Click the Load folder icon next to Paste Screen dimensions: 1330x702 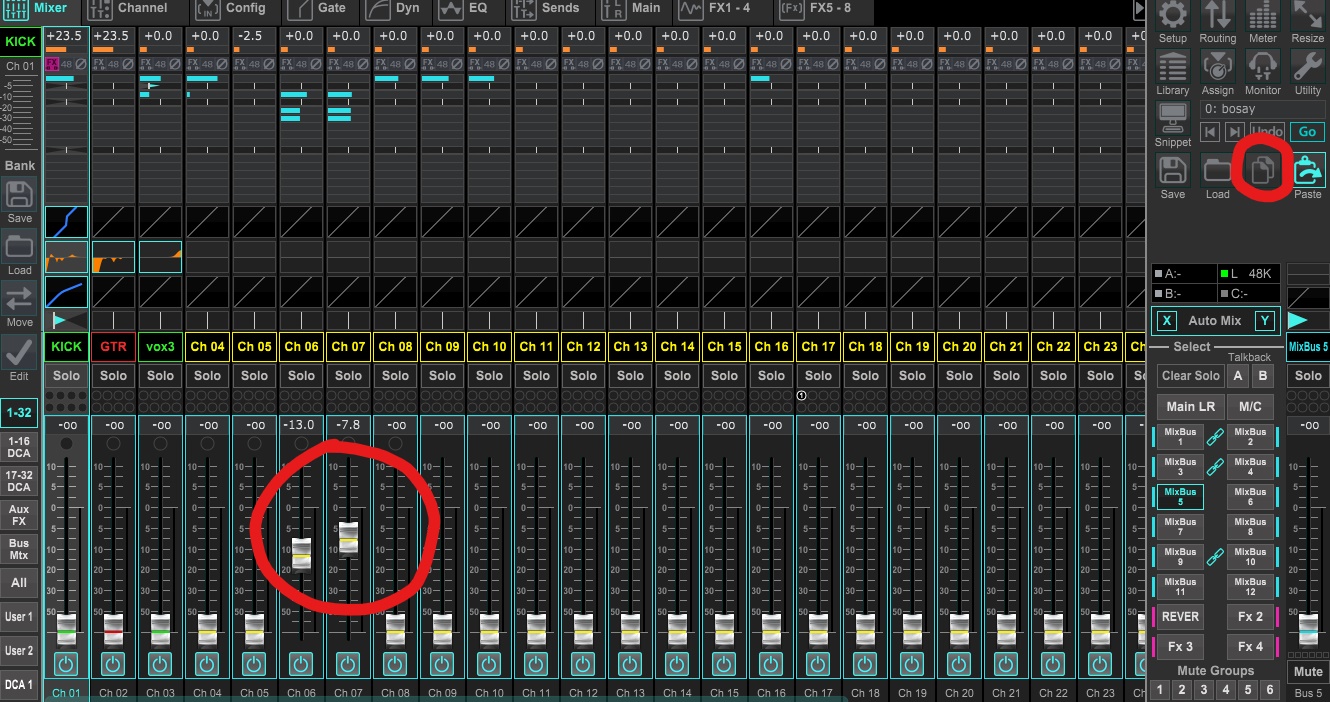(x=1217, y=170)
